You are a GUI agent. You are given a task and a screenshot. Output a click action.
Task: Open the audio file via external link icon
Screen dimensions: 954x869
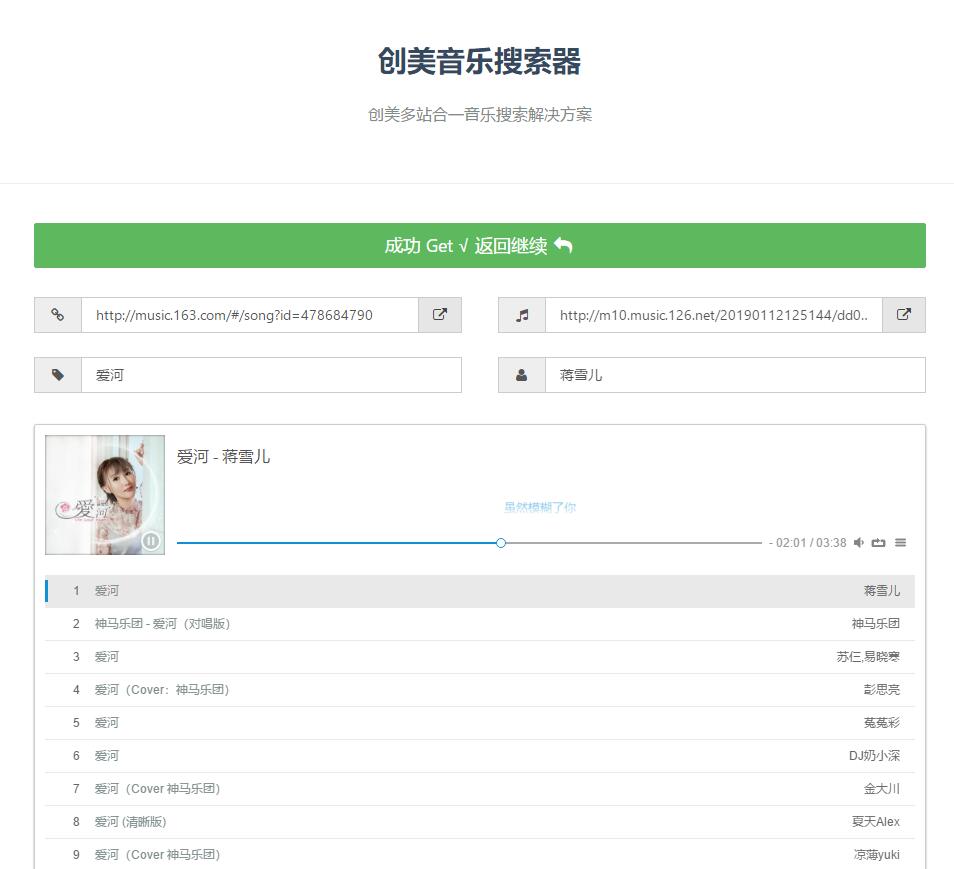point(903,315)
